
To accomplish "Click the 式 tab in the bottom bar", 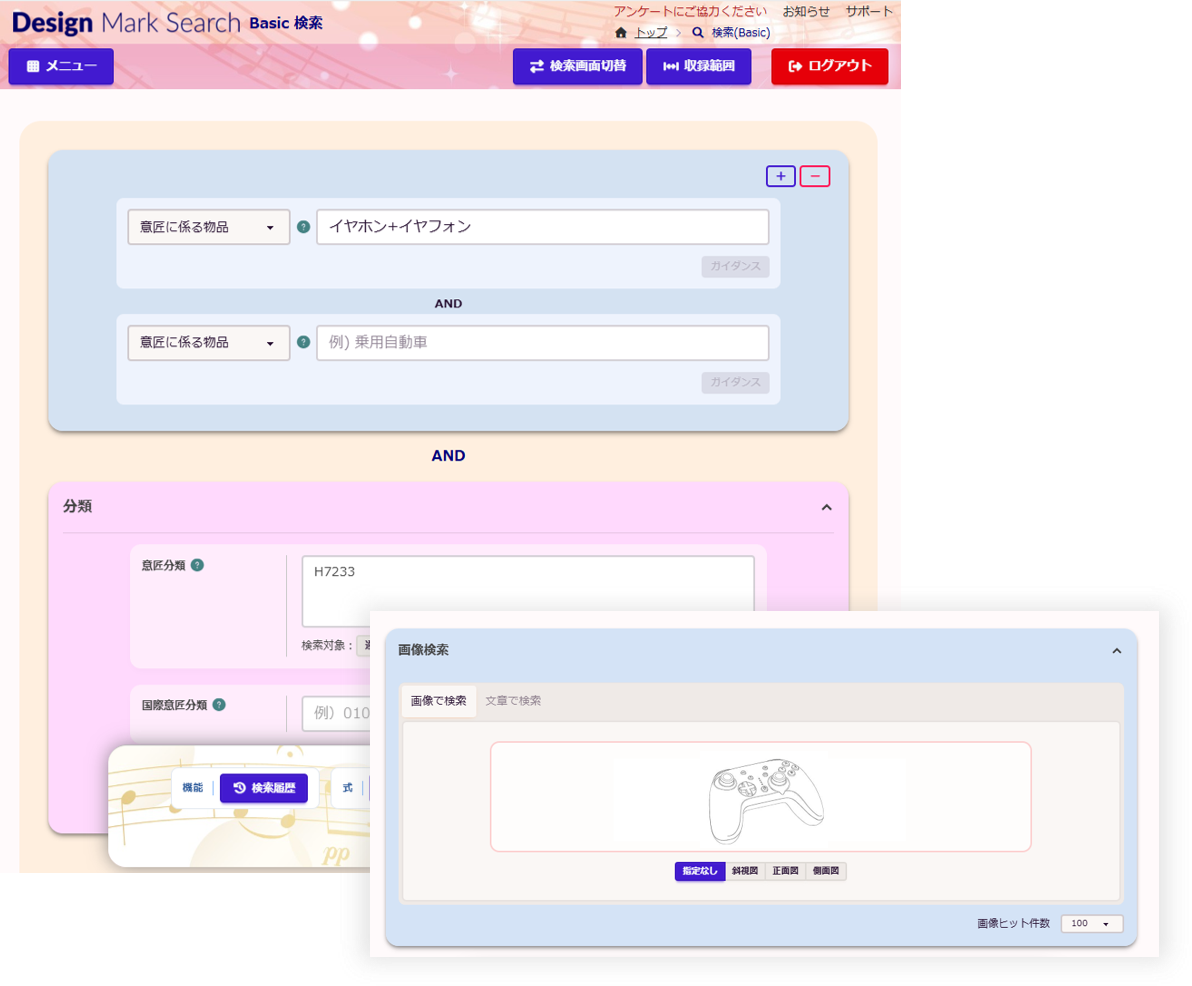I will (347, 788).
